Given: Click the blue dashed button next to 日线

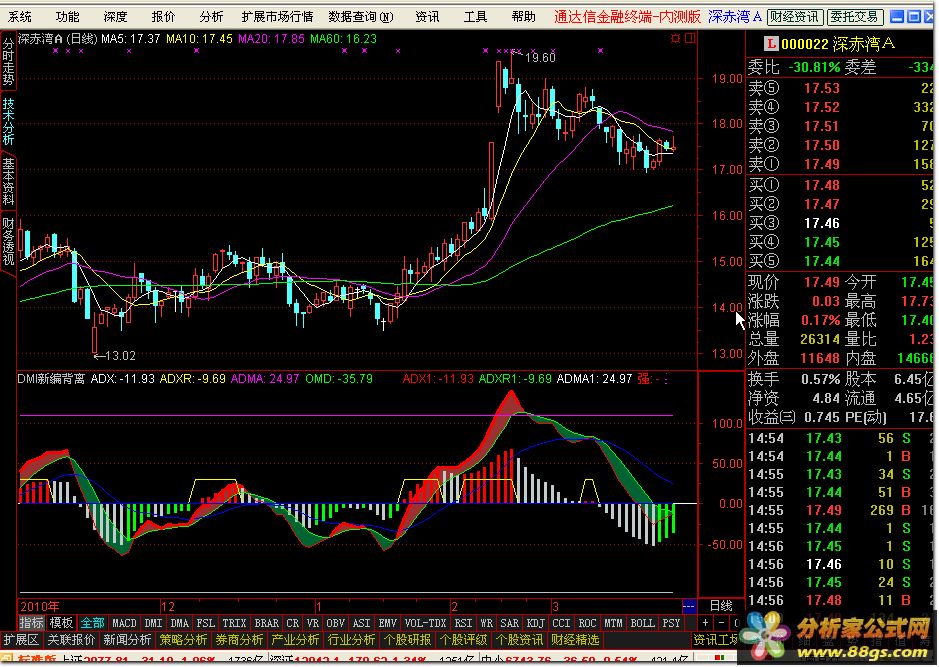Looking at the screenshot, I should click(689, 606).
